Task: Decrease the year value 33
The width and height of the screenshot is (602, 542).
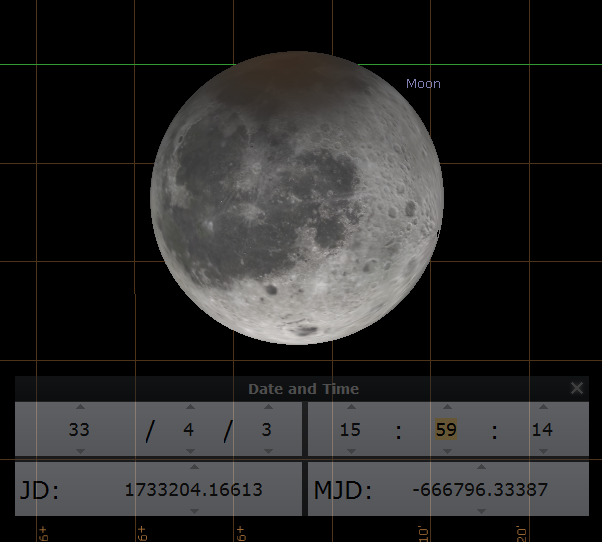Action: (80, 451)
